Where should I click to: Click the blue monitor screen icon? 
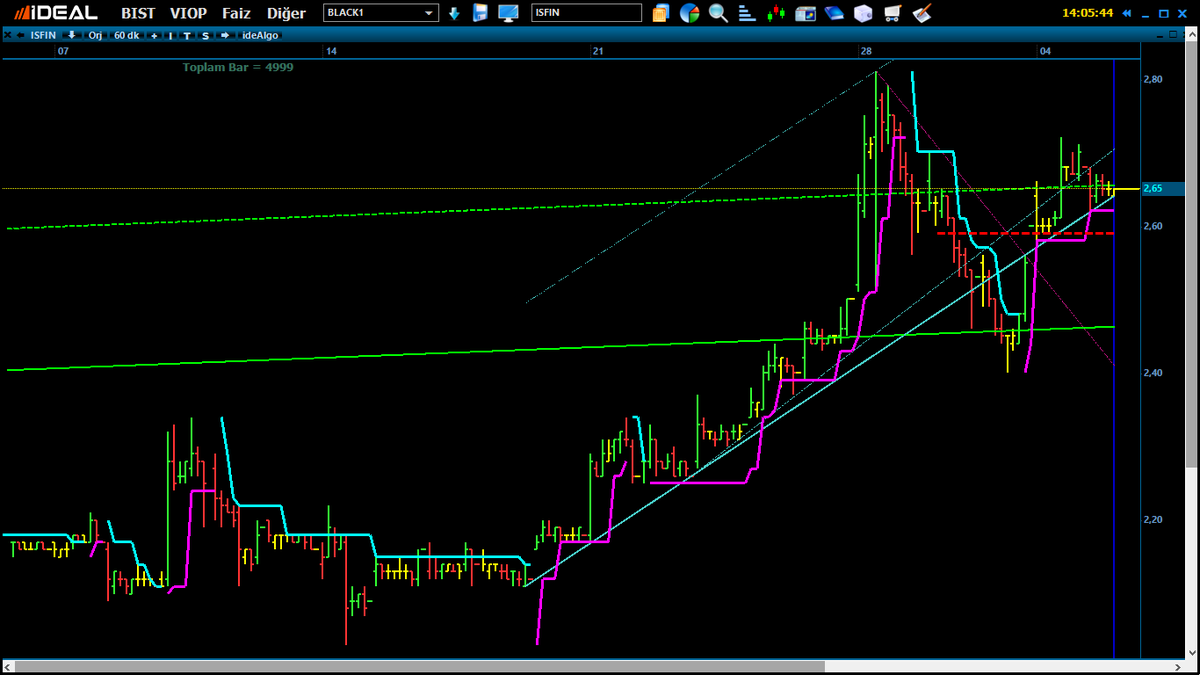click(x=508, y=13)
